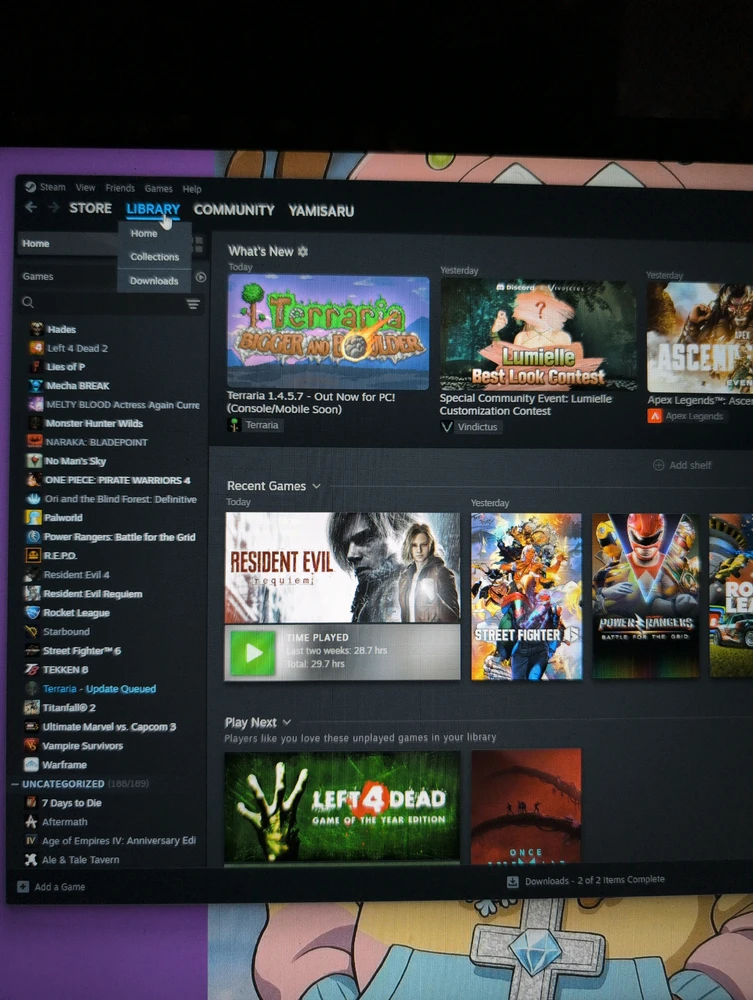Go back with the left arrow icon
Screen dimensions: 753x1000
click(x=31, y=207)
